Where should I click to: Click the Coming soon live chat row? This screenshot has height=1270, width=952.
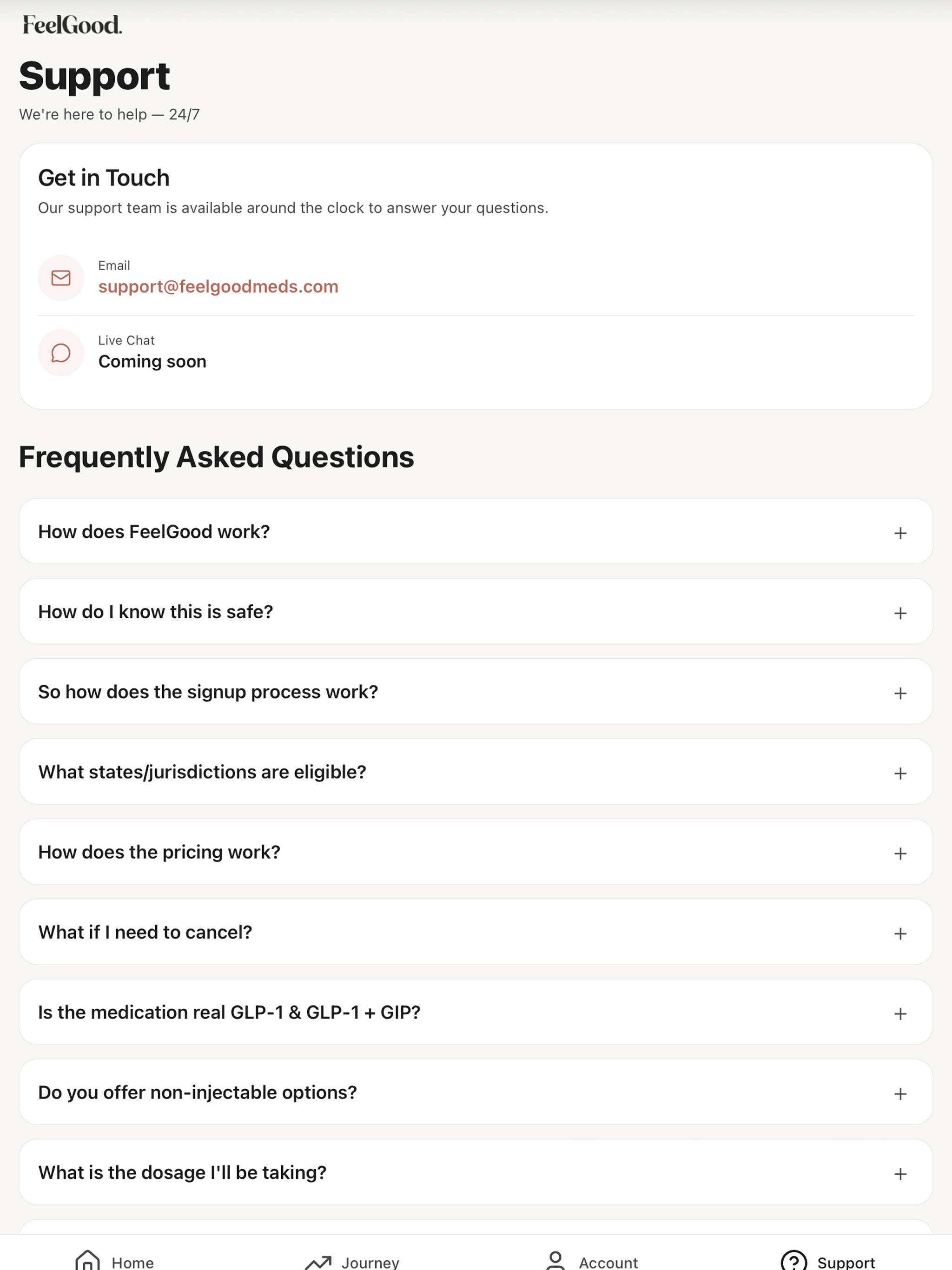[476, 352]
